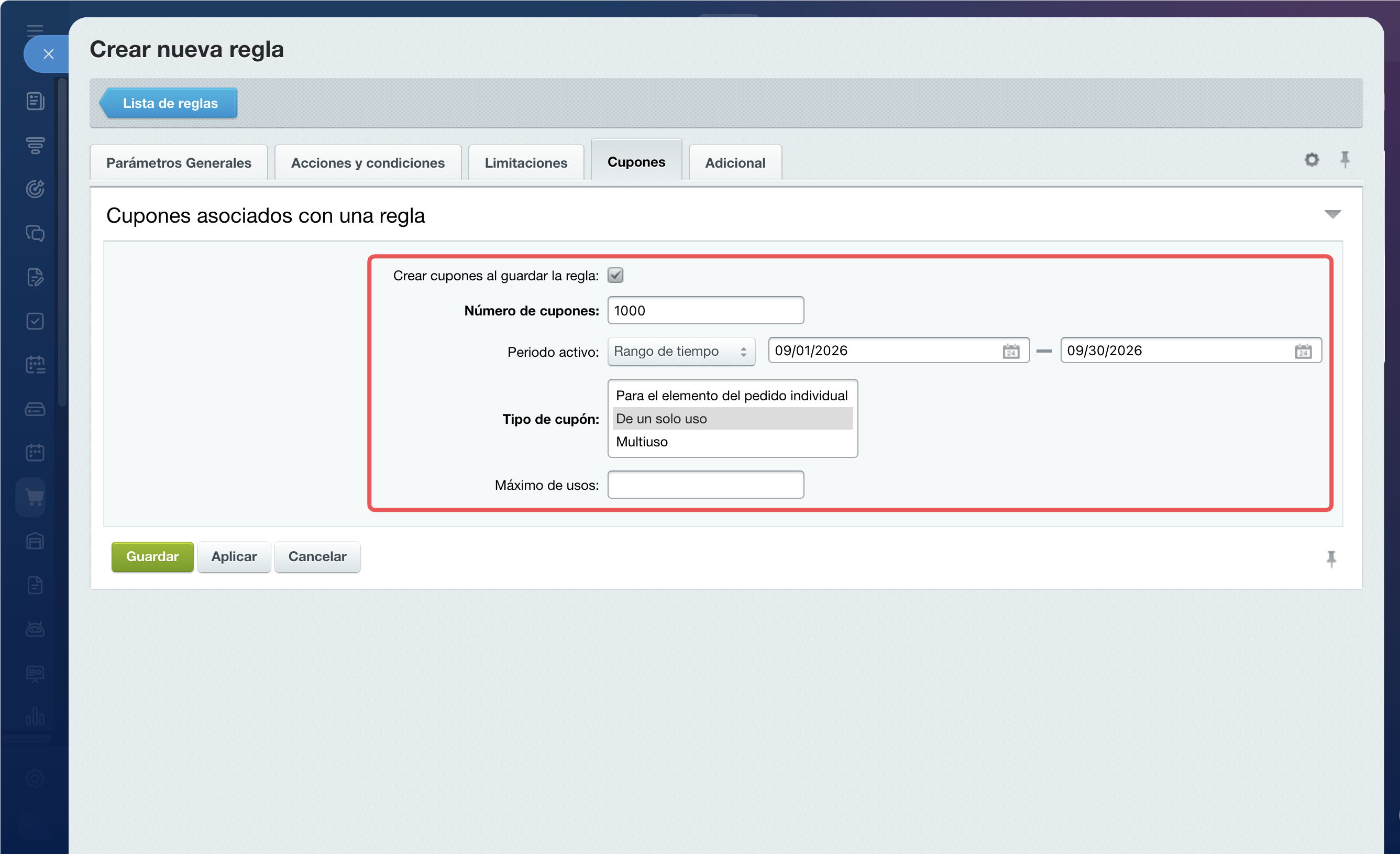This screenshot has width=1400, height=854.
Task: Open the chat bubbles icon in the sidebar
Action: pos(35,233)
